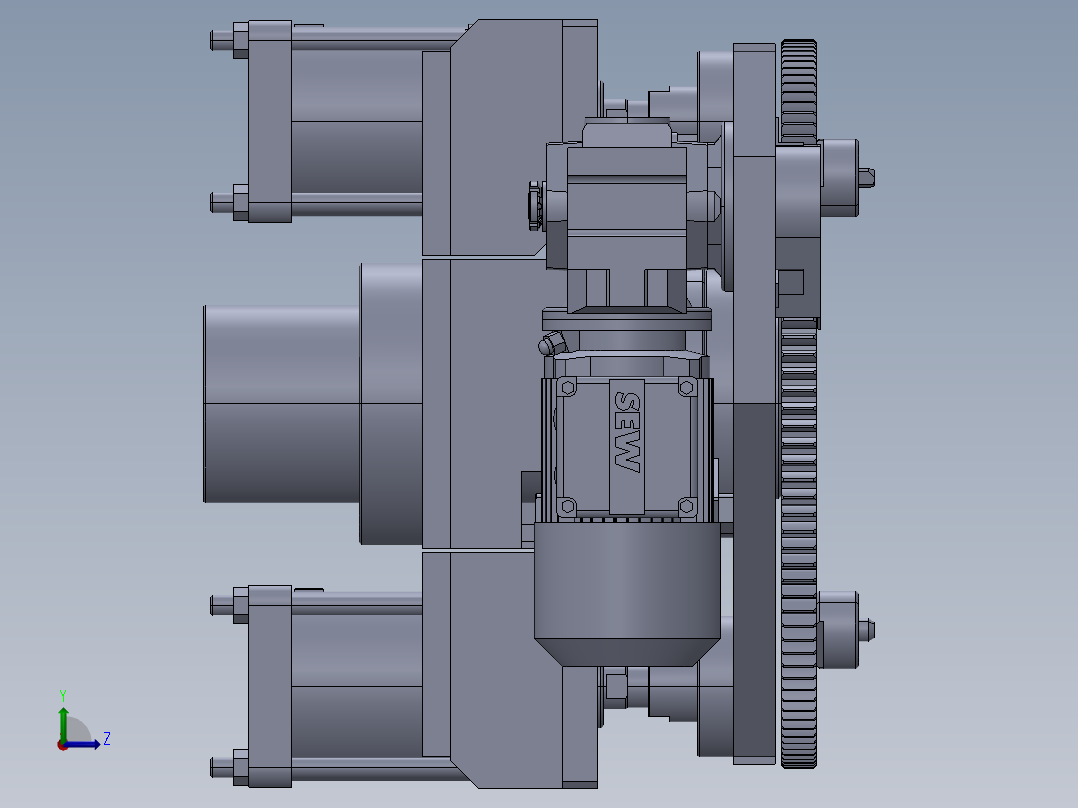Select the bottom pneumatic cylinder barrel
1078x808 pixels.
click(357, 686)
